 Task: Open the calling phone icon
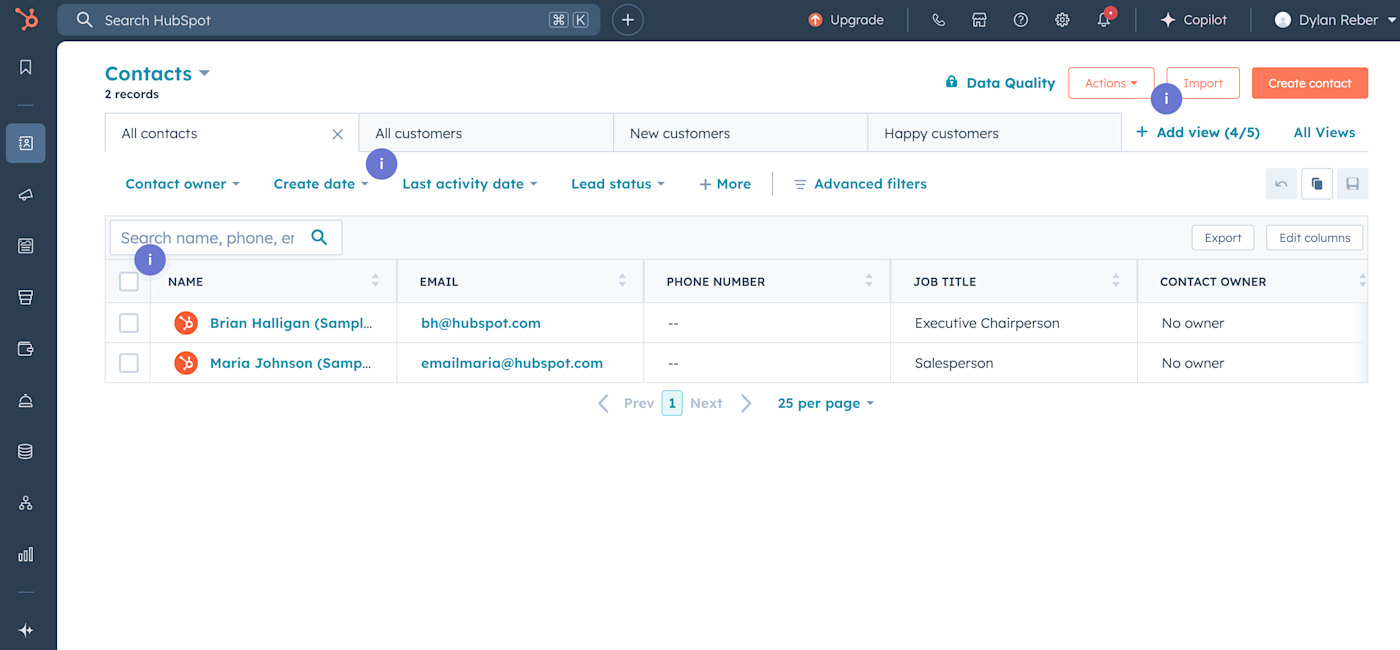click(938, 20)
